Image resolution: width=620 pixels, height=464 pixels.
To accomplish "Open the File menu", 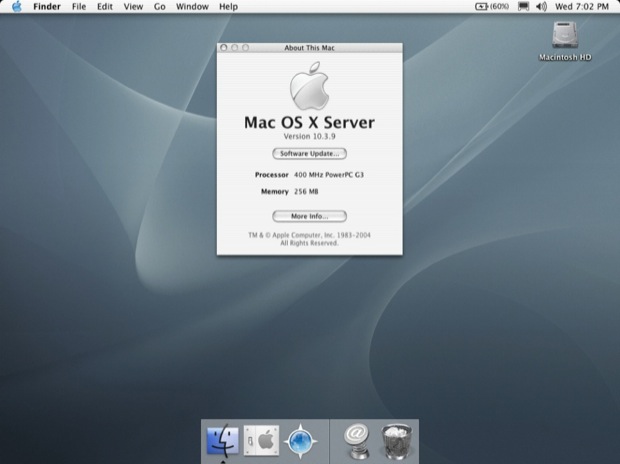I will click(79, 7).
